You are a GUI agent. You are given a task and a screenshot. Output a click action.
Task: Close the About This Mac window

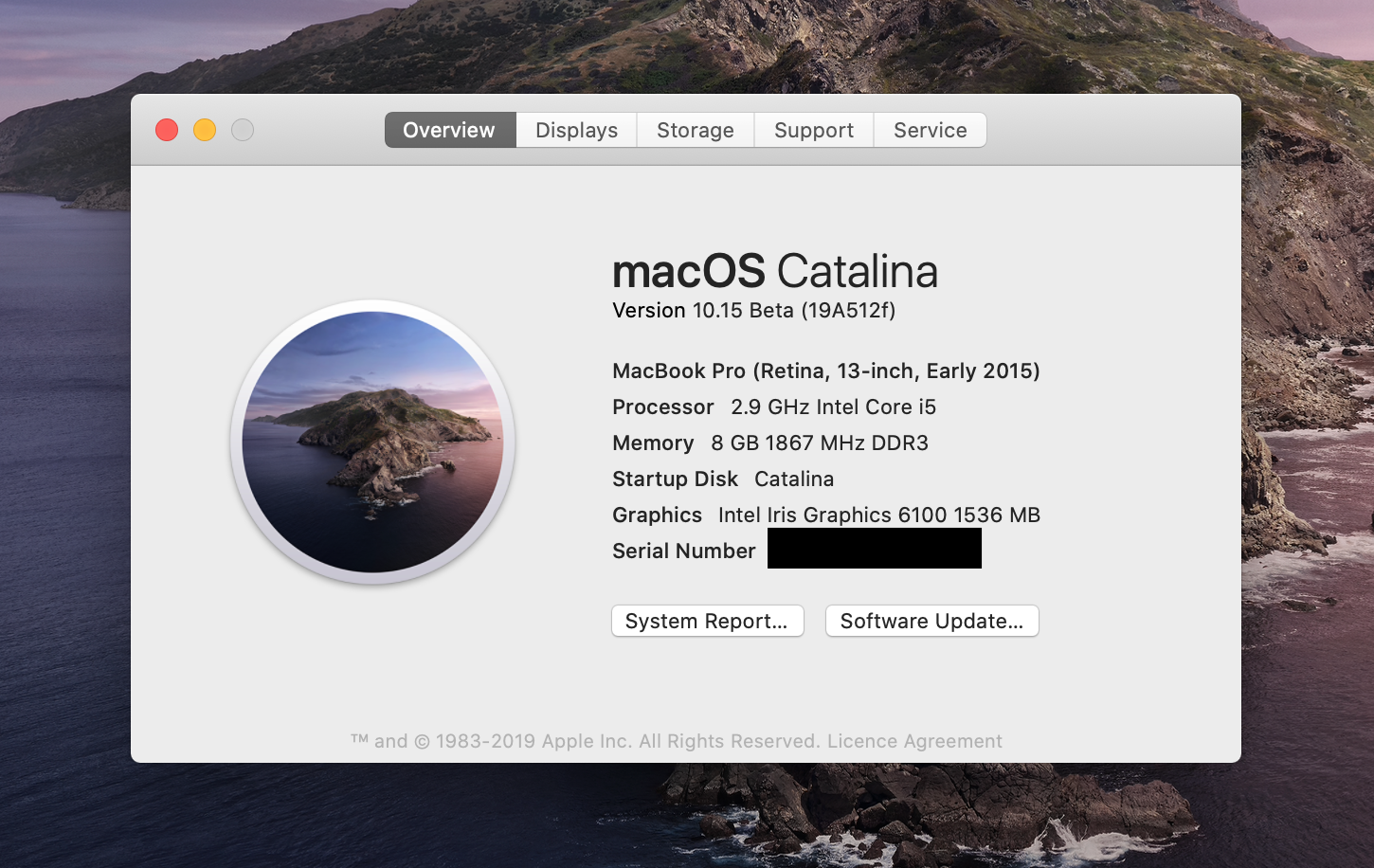click(167, 130)
